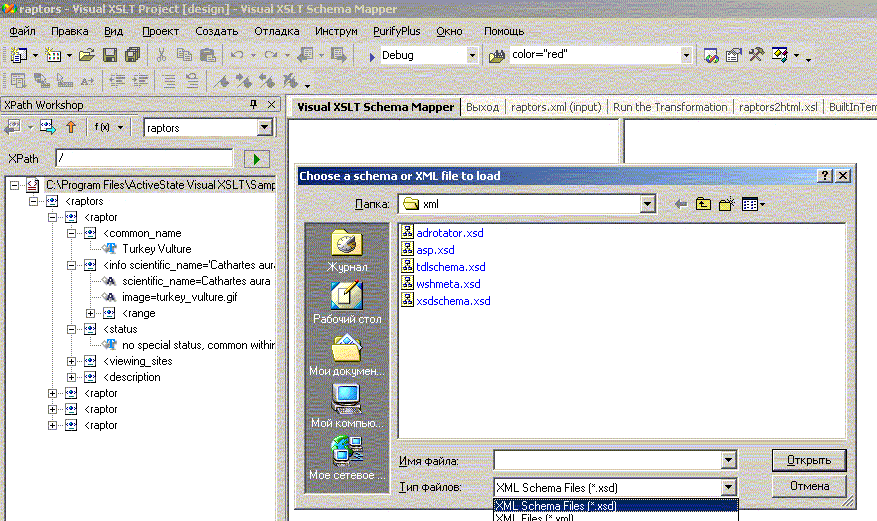Screen dimensions: 877x521
Task: Open the raptors document dropdown
Action: tap(265, 128)
